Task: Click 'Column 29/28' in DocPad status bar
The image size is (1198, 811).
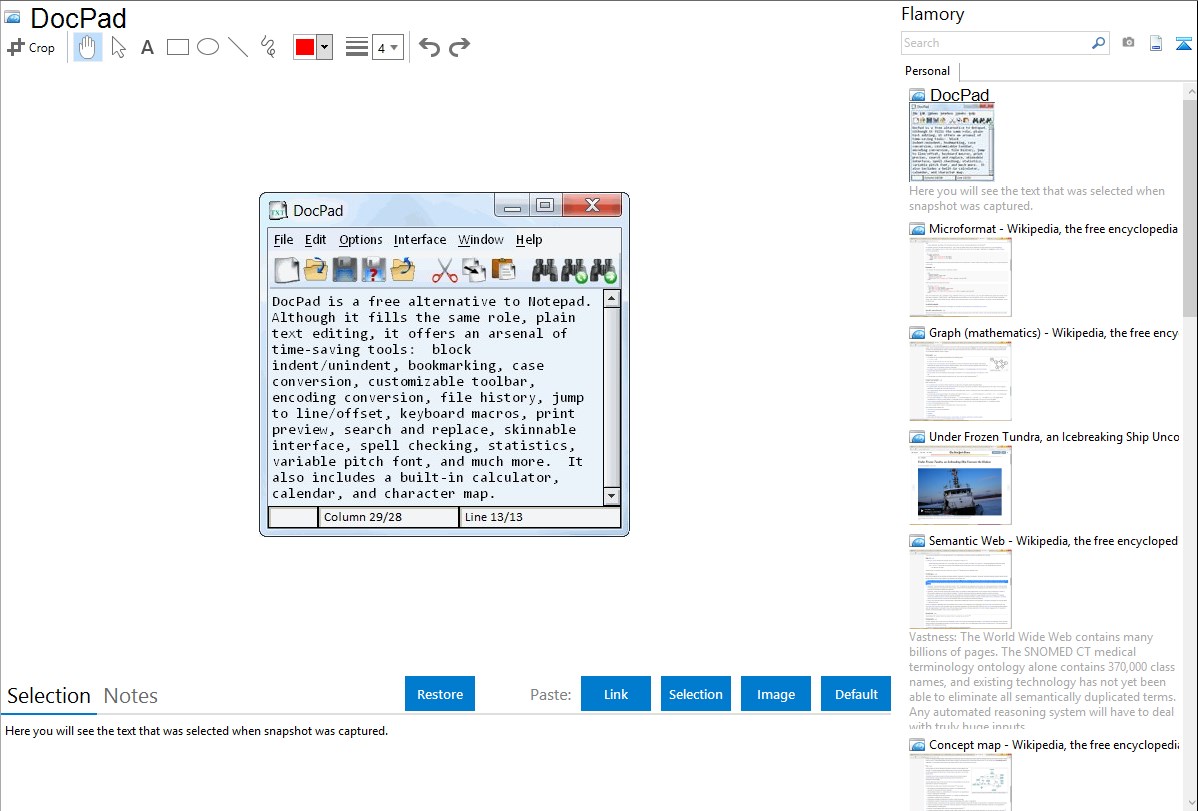Action: point(363,517)
